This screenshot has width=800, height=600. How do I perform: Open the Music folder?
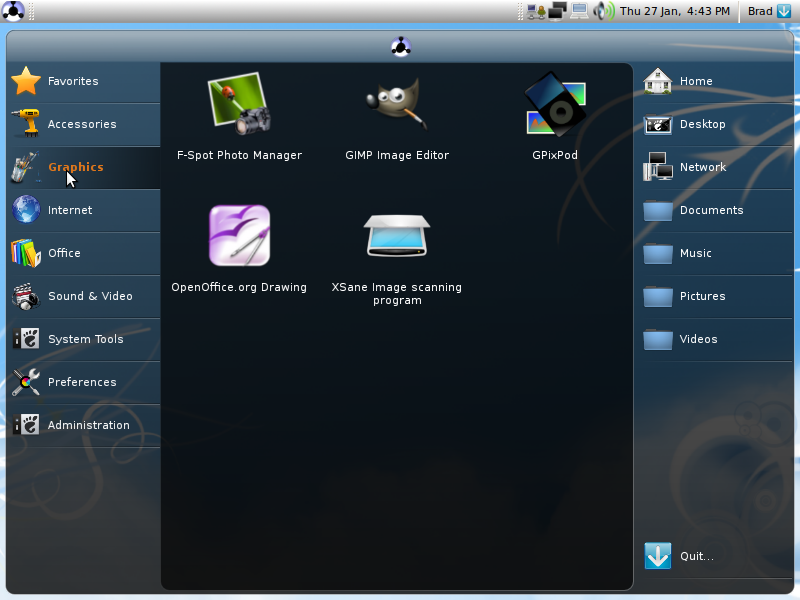[x=716, y=253]
